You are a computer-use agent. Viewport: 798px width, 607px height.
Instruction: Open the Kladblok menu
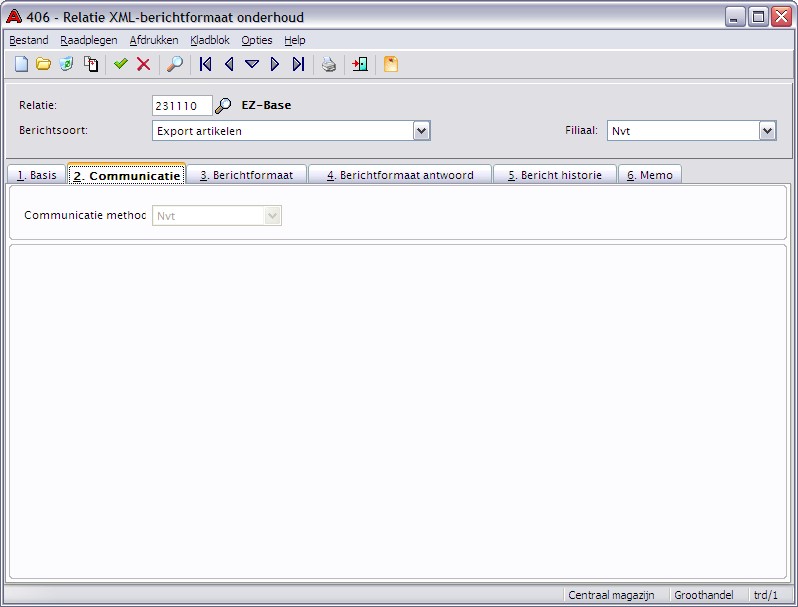tap(210, 40)
